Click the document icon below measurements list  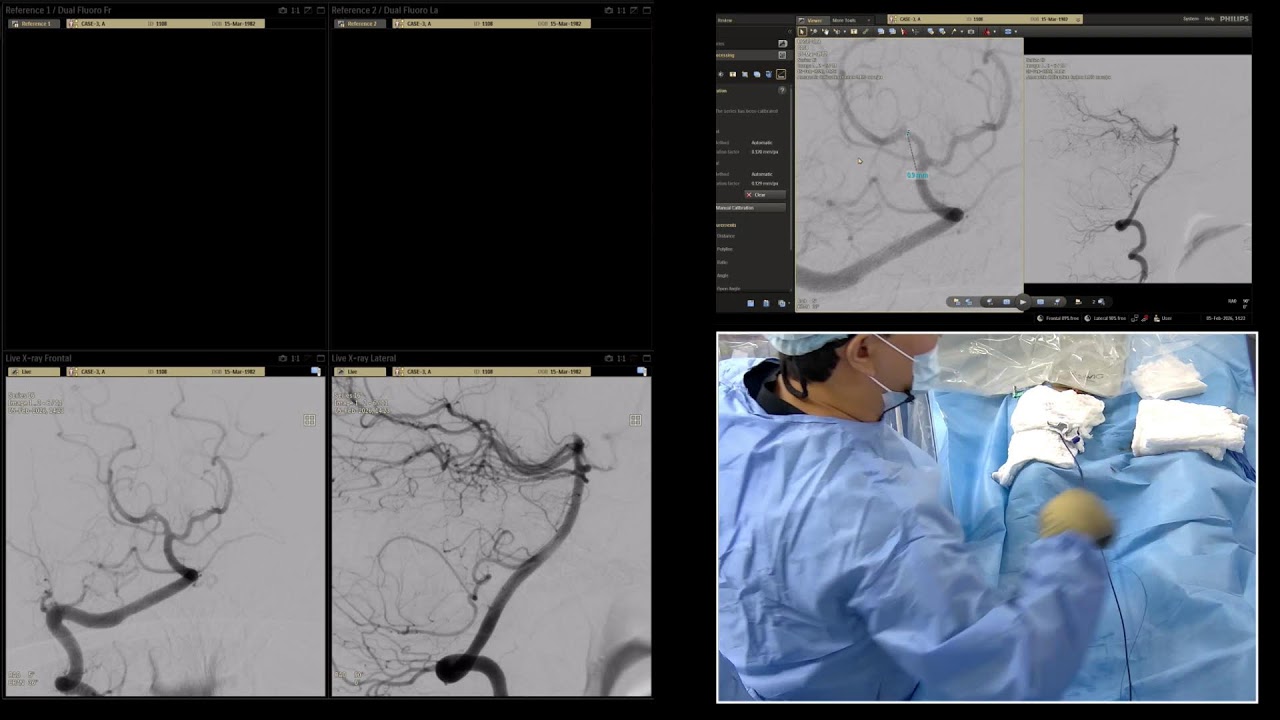click(766, 303)
